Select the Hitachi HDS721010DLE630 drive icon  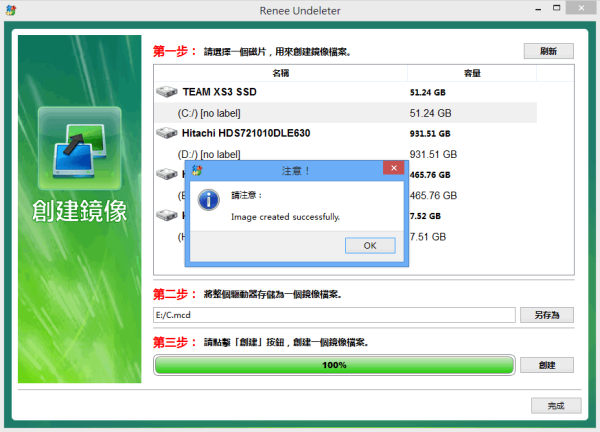(x=167, y=133)
